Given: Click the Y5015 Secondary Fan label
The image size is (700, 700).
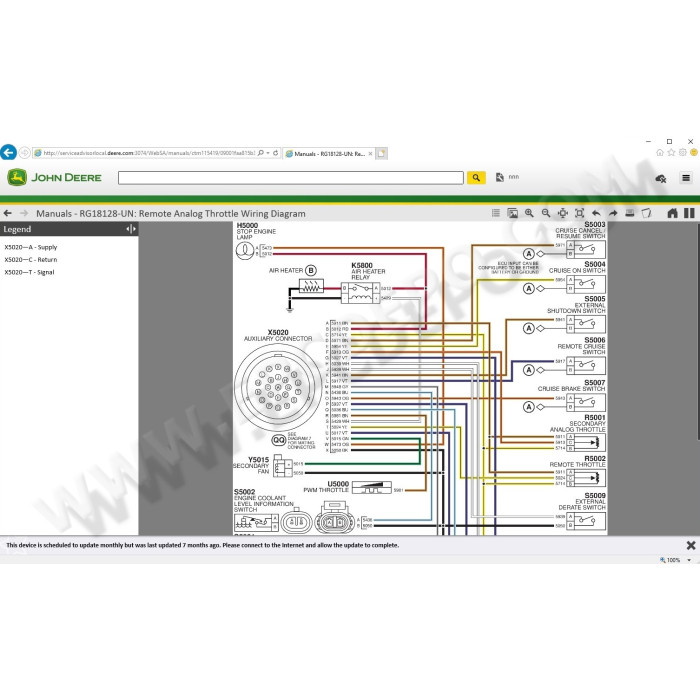Looking at the screenshot, I should coord(251,465).
